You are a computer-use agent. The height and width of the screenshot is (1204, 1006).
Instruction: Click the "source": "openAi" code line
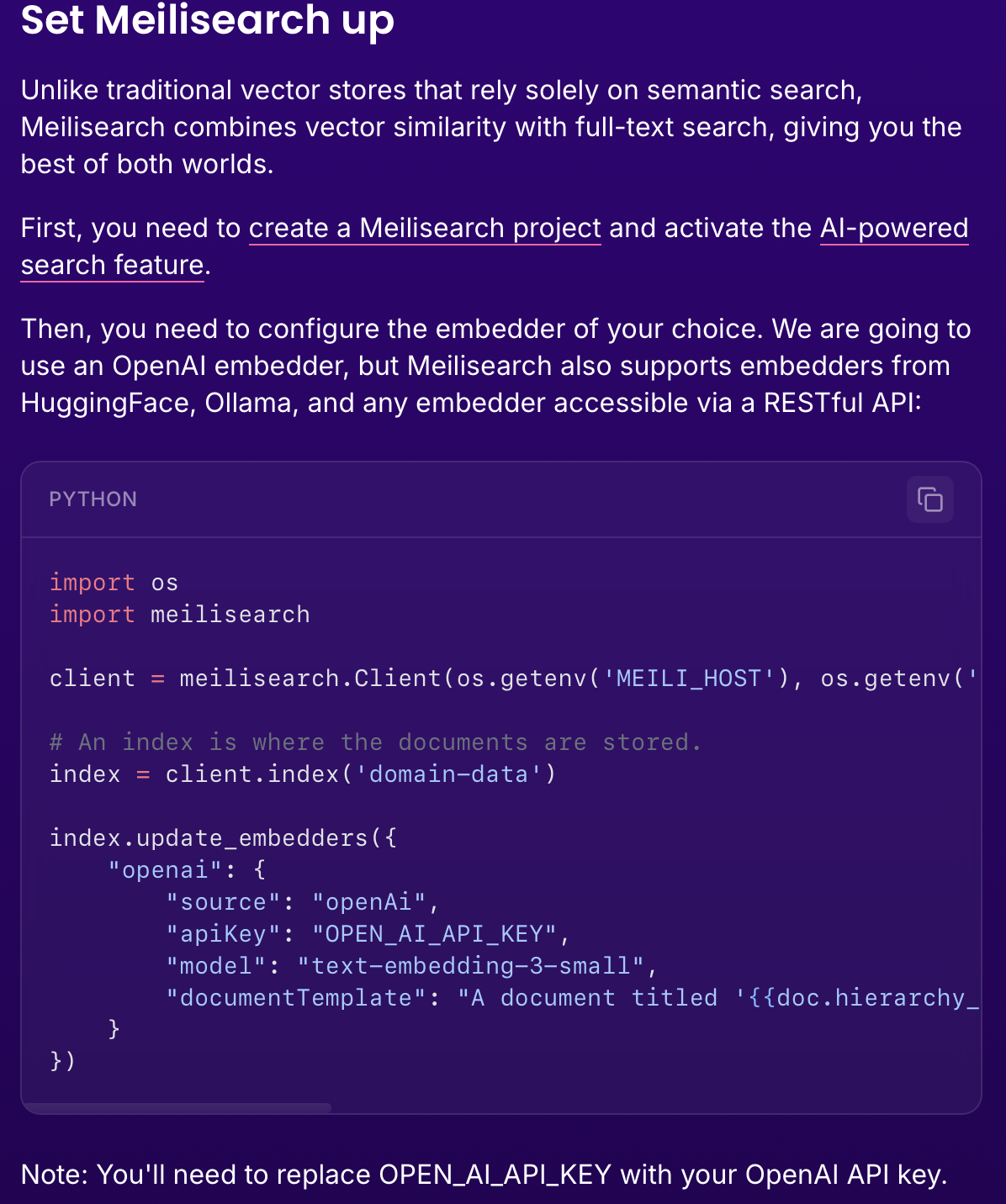tap(303, 902)
